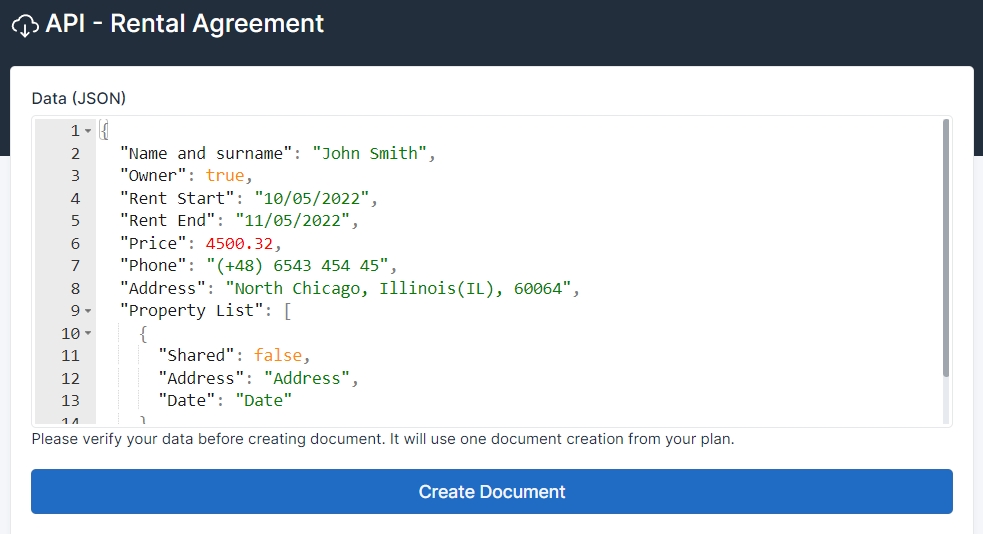Viewport: 983px width, 534px height.
Task: Click the opening bracket after "Property List"
Action: pyautogui.click(x=287, y=311)
